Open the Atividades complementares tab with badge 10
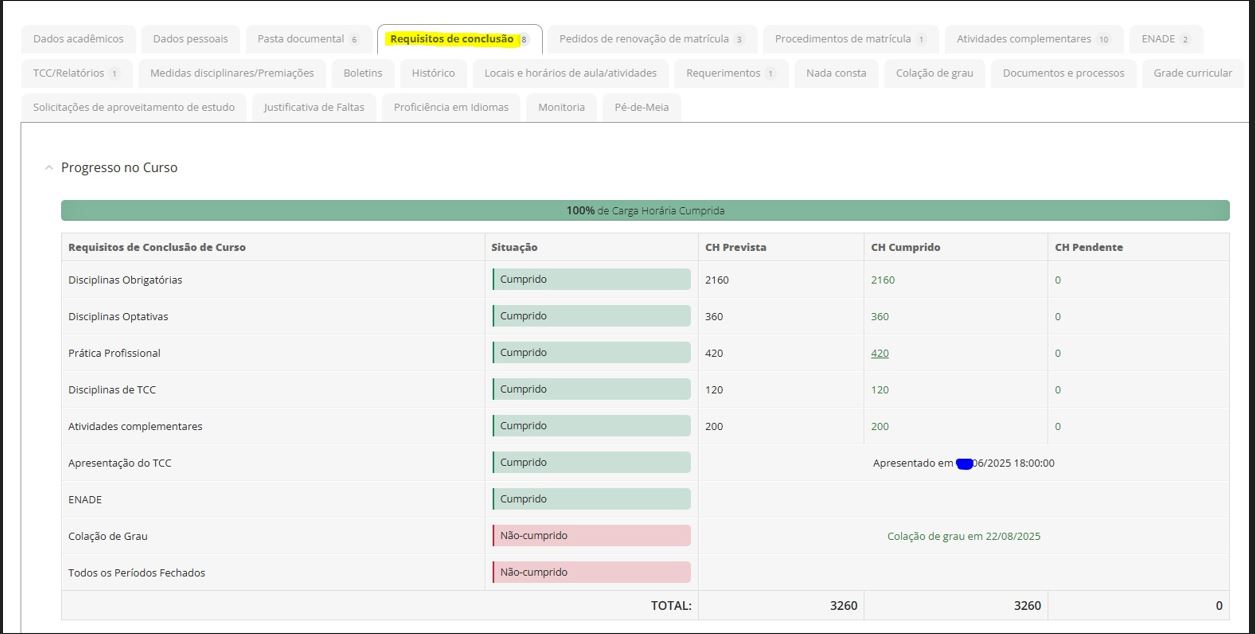The width and height of the screenshot is (1255, 634). pos(1034,39)
